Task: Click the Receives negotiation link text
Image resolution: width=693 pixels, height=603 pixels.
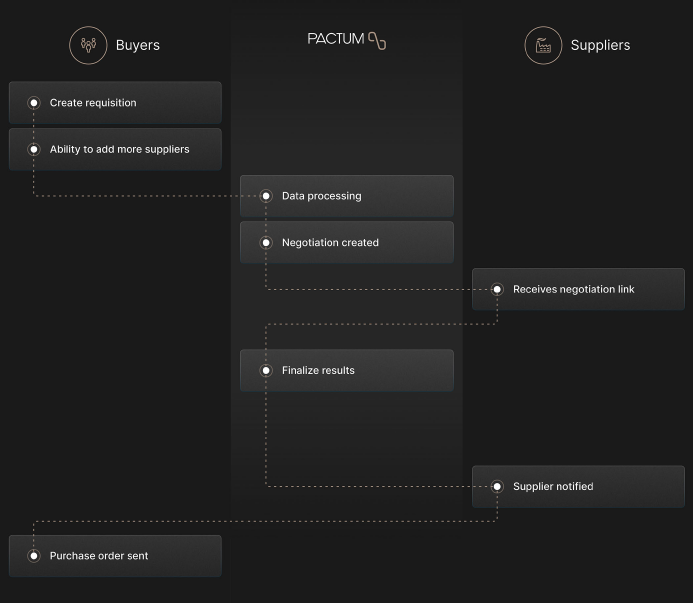Action: coord(574,289)
